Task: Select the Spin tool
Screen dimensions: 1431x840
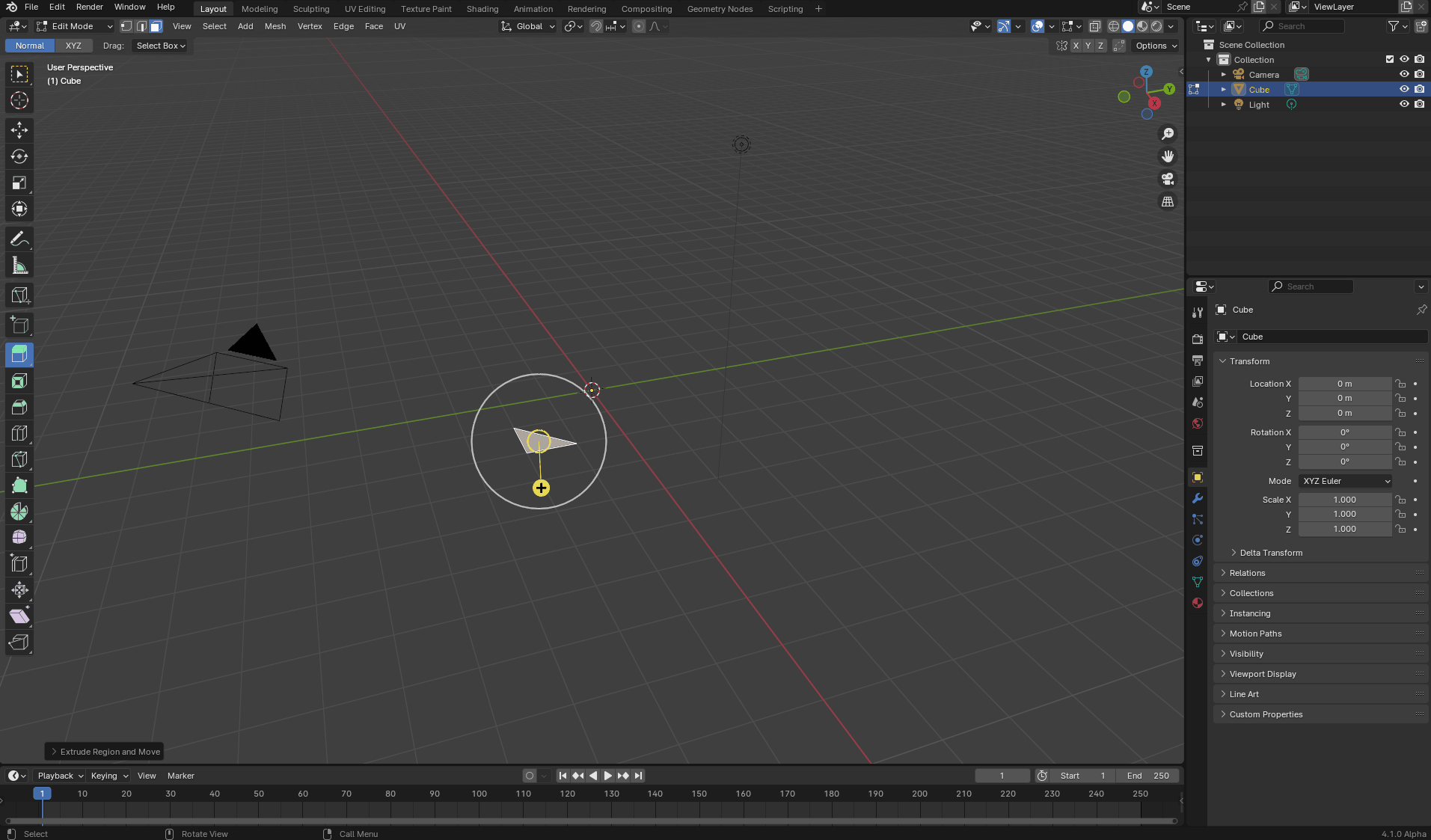Action: tap(19, 512)
